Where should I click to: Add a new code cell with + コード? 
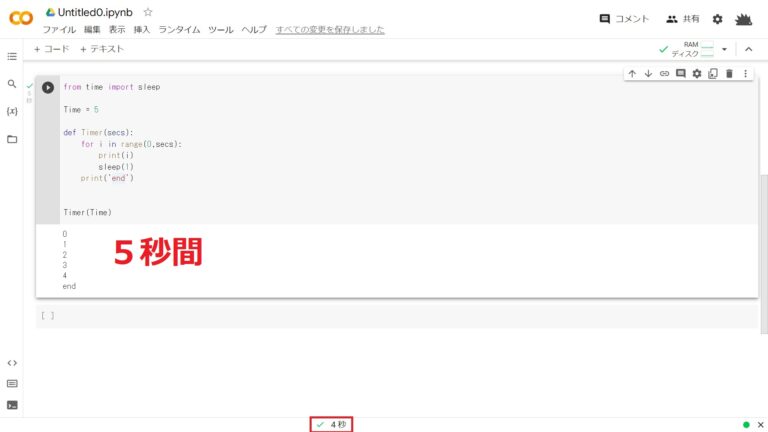point(51,49)
